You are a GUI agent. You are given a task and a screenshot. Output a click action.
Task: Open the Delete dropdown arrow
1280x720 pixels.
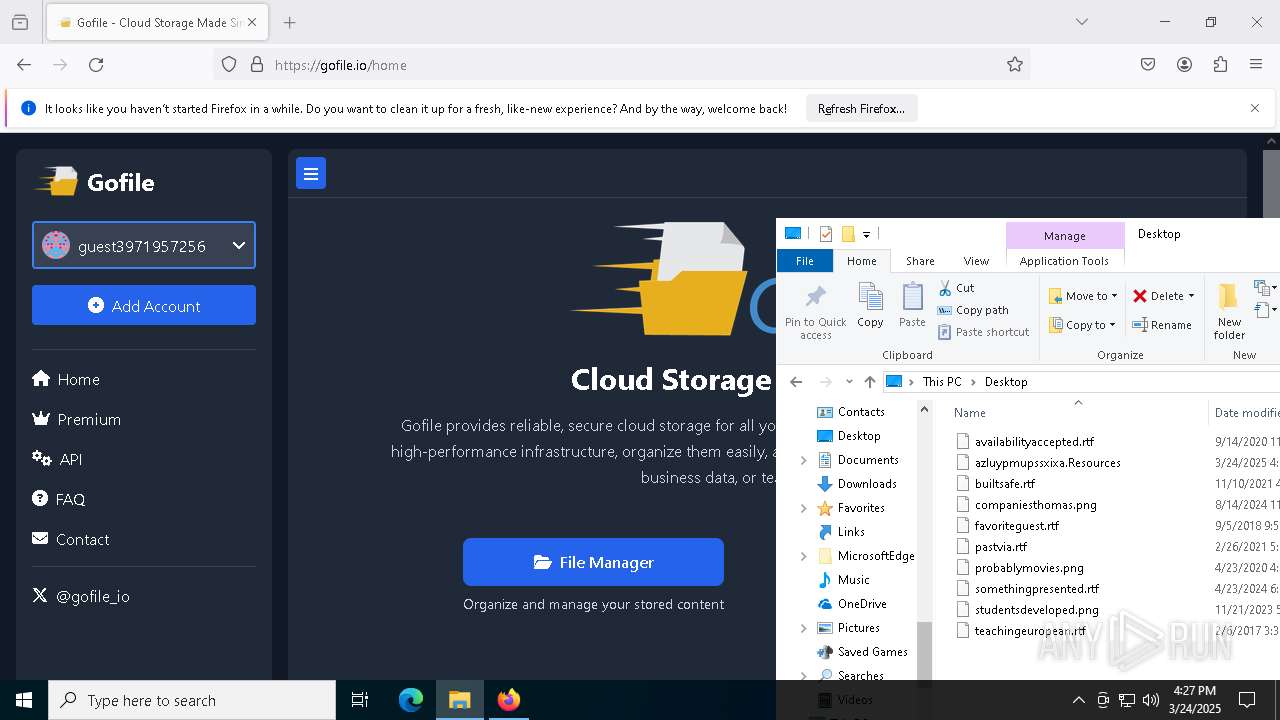[1191, 296]
